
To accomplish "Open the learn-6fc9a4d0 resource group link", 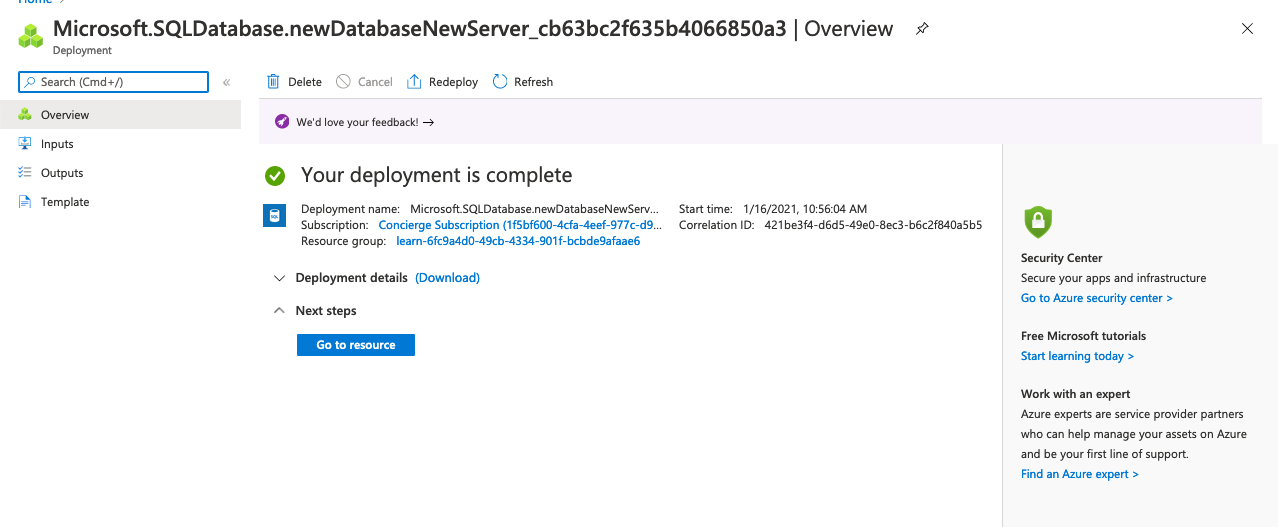I will (518, 241).
